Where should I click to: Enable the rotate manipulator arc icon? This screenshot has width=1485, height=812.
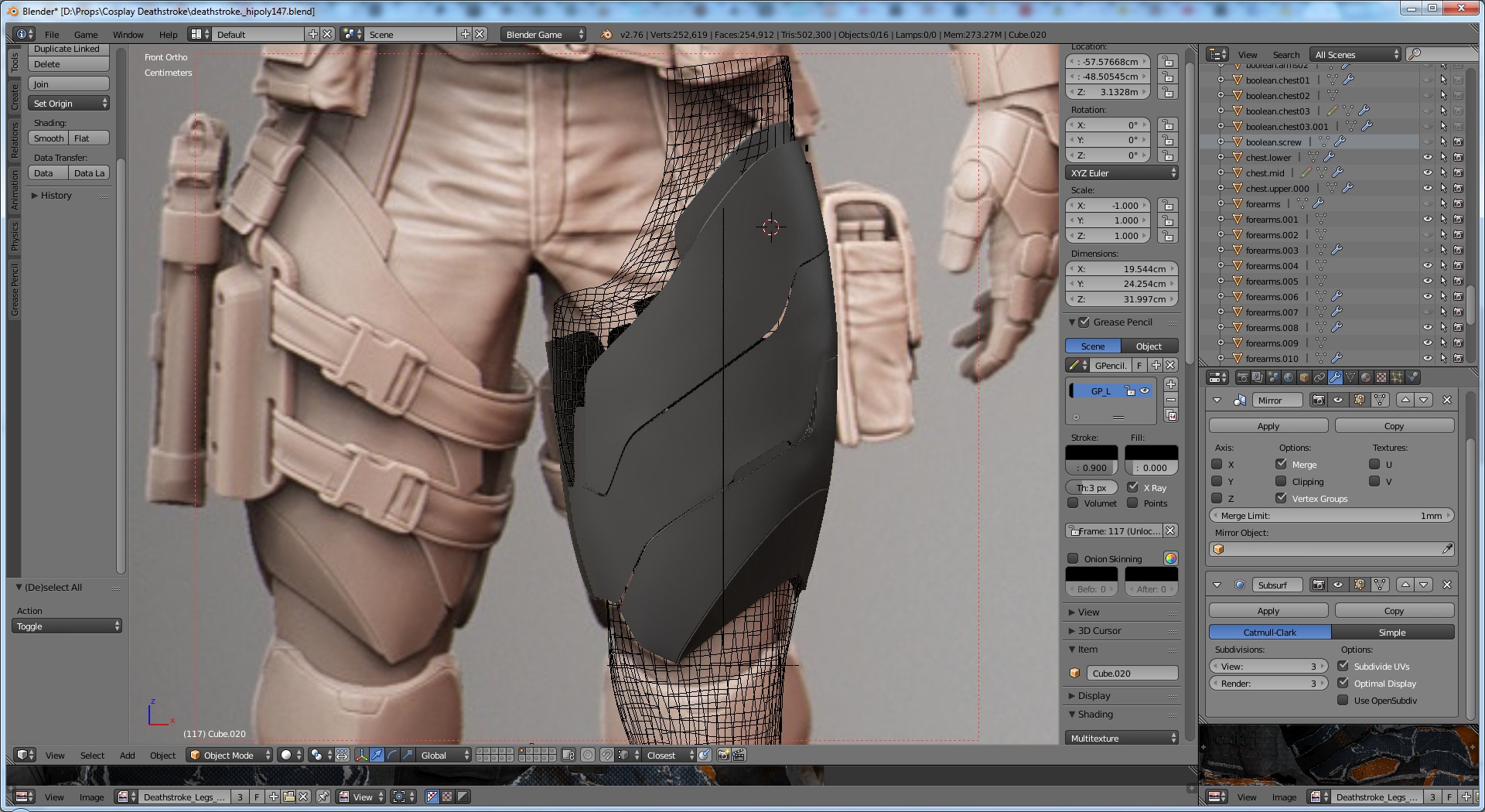coord(392,755)
